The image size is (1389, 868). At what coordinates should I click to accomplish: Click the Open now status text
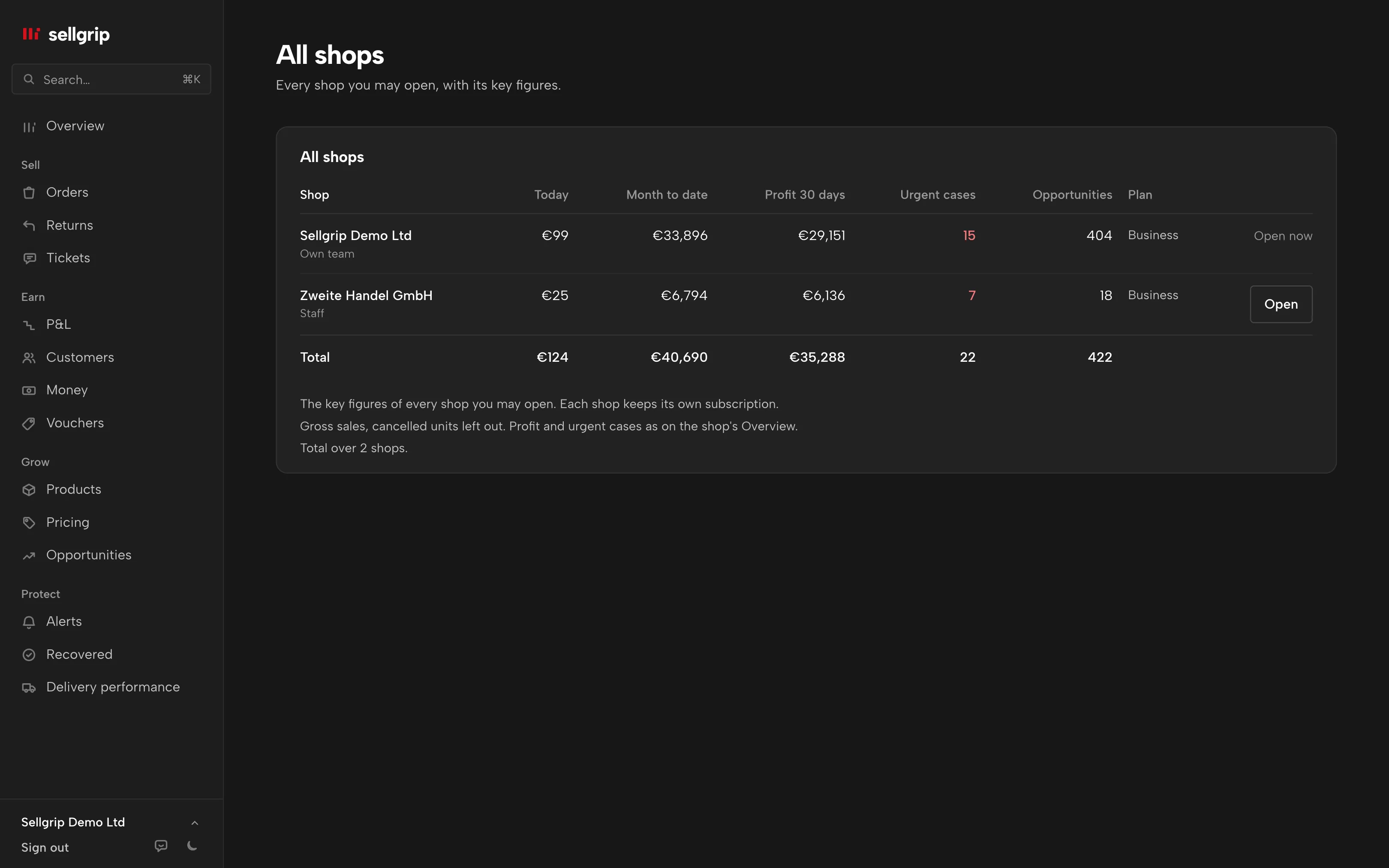pyautogui.click(x=1283, y=236)
